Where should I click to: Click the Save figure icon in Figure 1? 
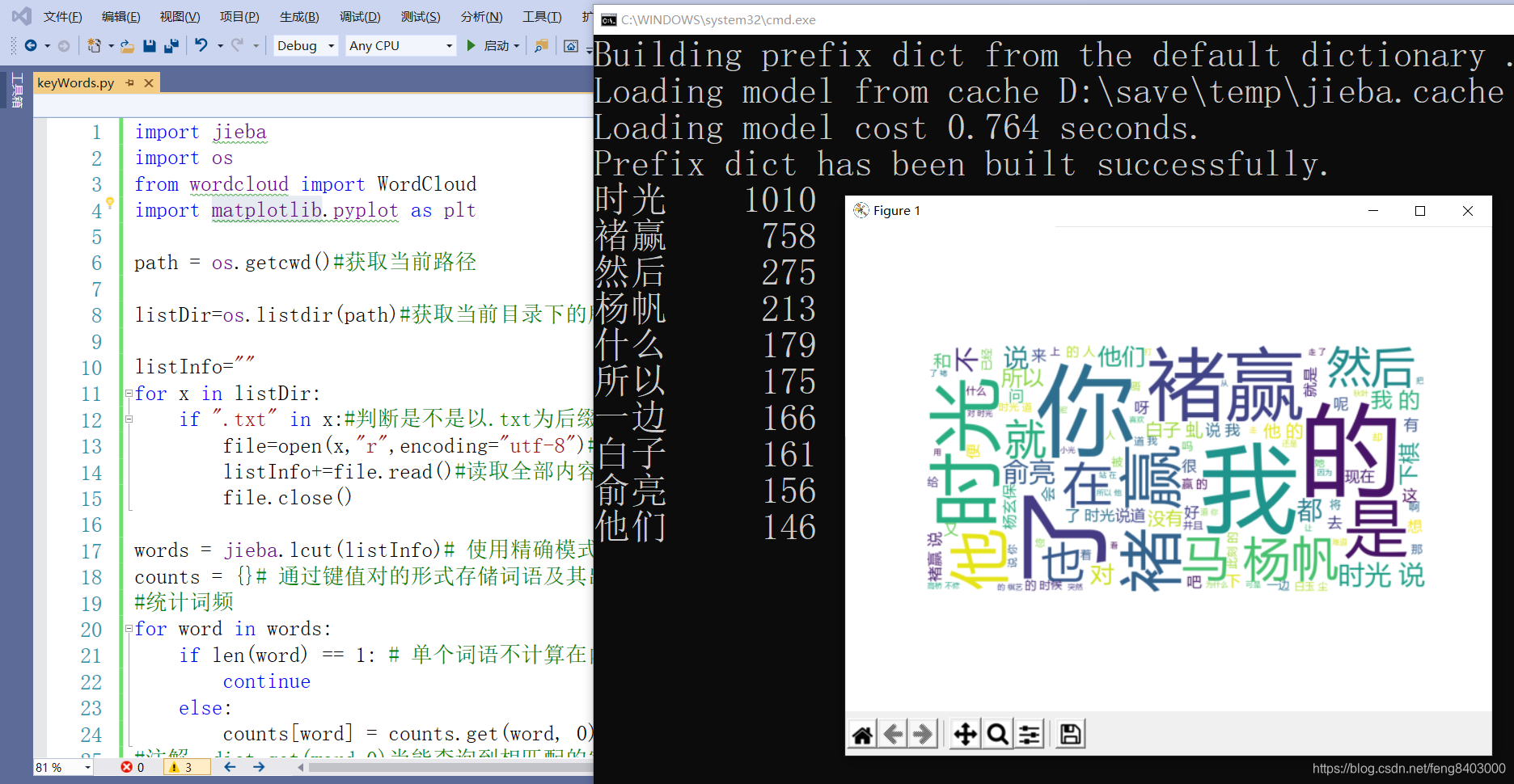pos(1069,733)
